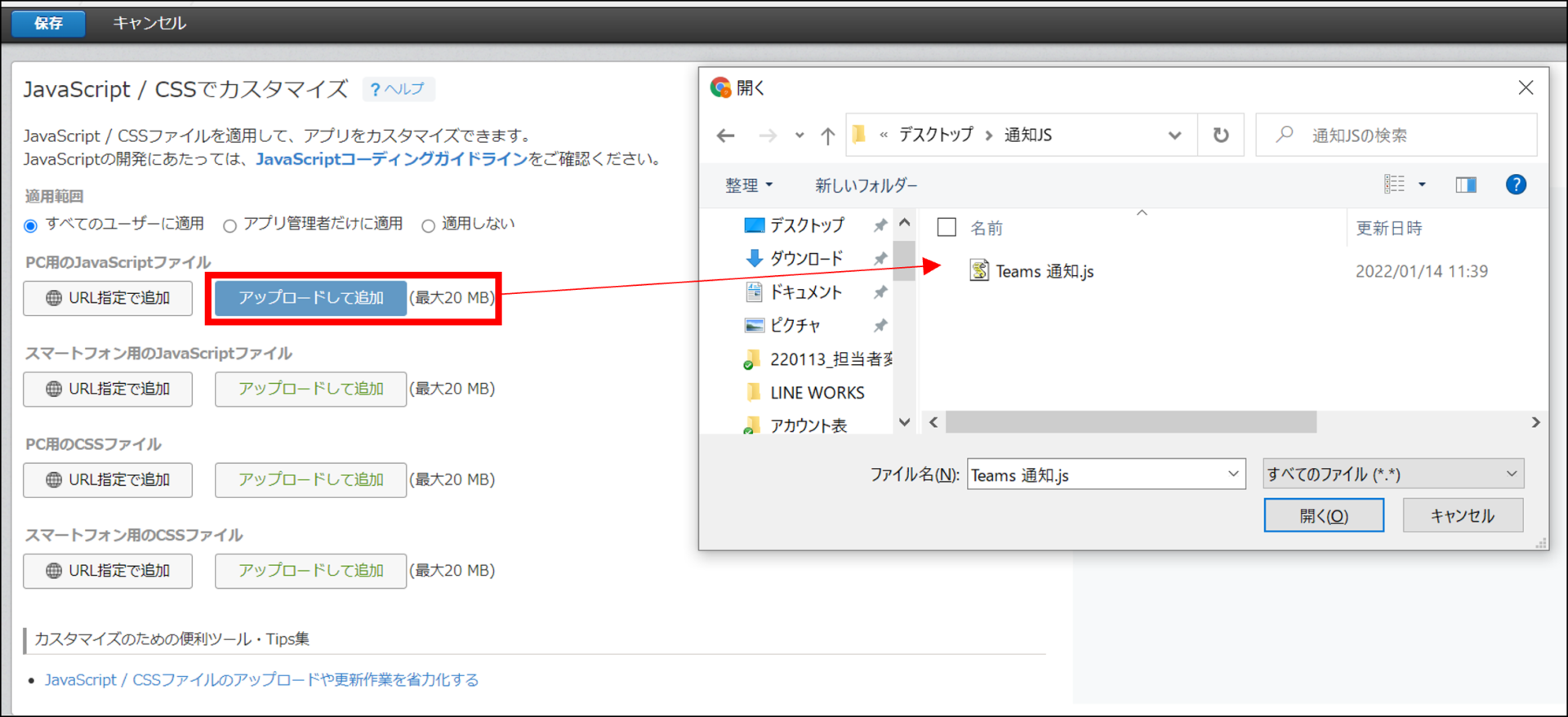Click 新しいフォルダー in the toolbar
1568x717 pixels.
(x=866, y=185)
